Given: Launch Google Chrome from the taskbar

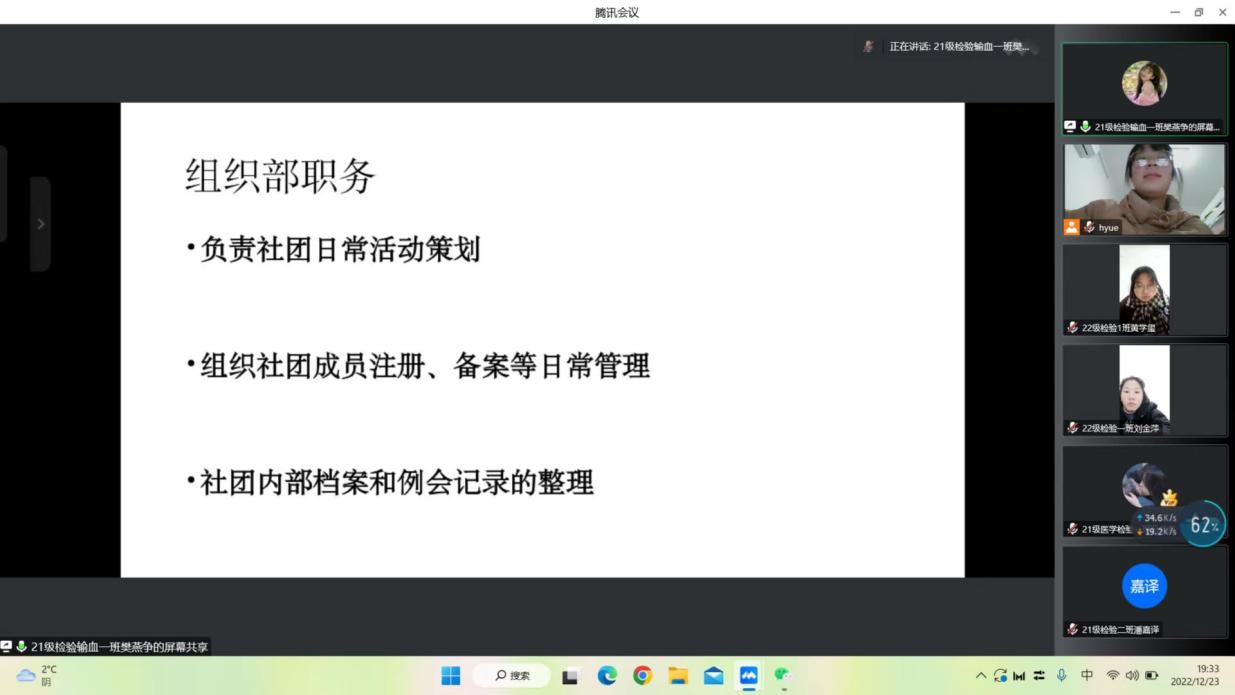Looking at the screenshot, I should pos(642,676).
